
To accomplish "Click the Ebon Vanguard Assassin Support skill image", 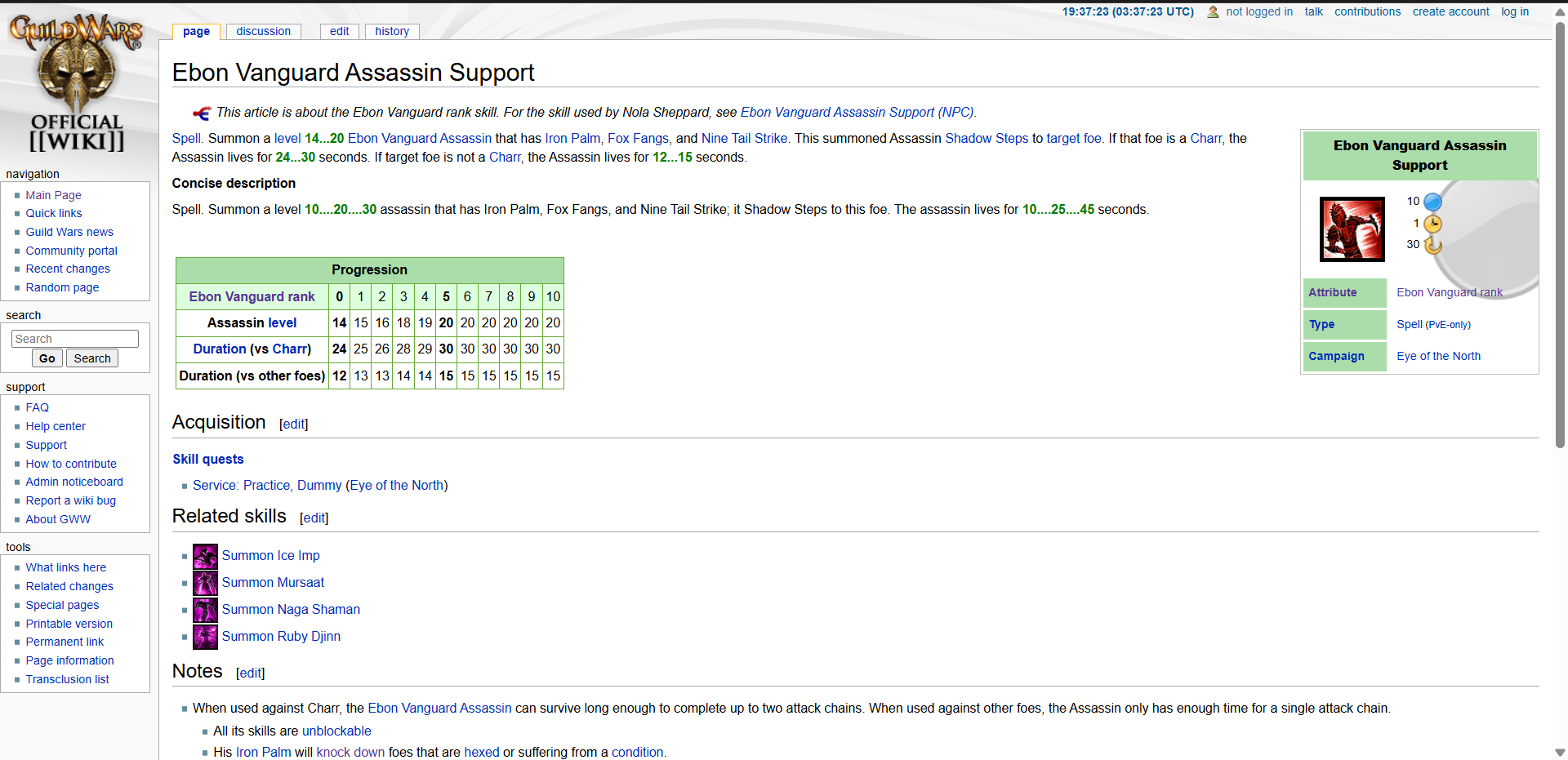I will 1352,229.
